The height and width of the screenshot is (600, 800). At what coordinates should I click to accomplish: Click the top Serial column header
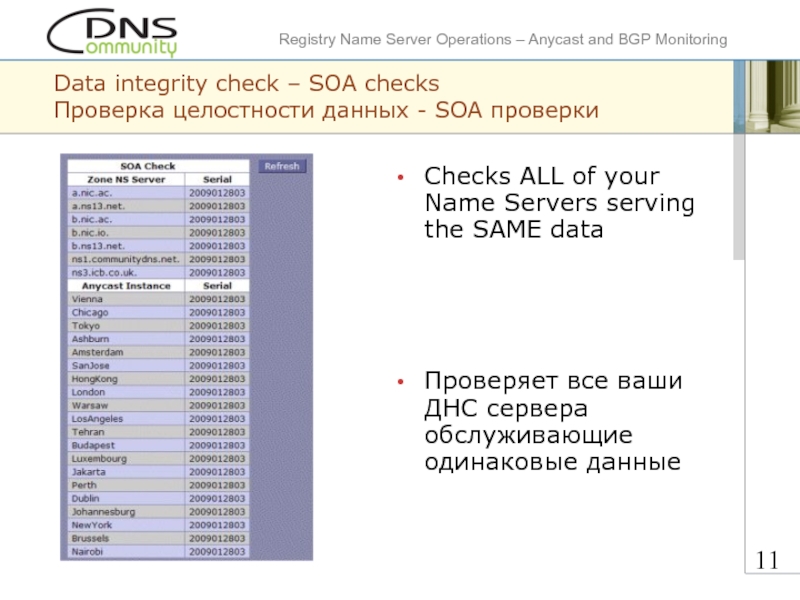[217, 180]
